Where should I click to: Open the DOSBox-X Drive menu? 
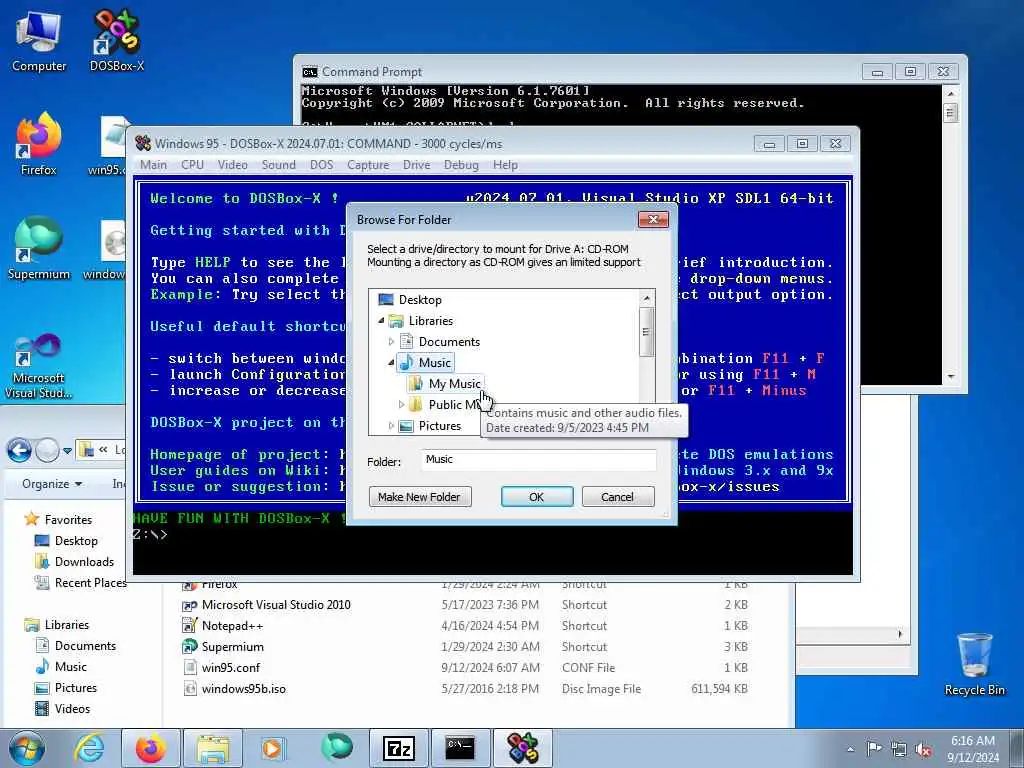coord(417,165)
